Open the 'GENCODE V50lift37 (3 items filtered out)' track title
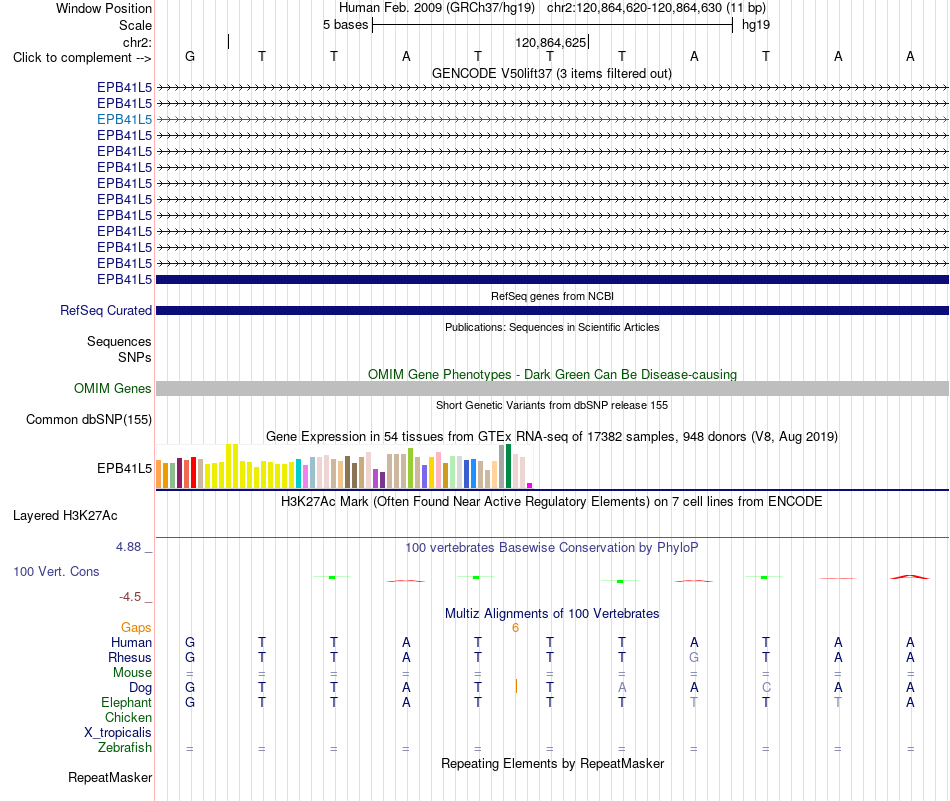This screenshot has width=950, height=801. coord(552,73)
